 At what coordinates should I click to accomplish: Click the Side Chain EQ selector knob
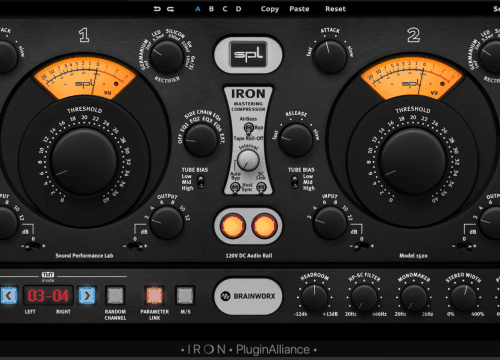201,140
